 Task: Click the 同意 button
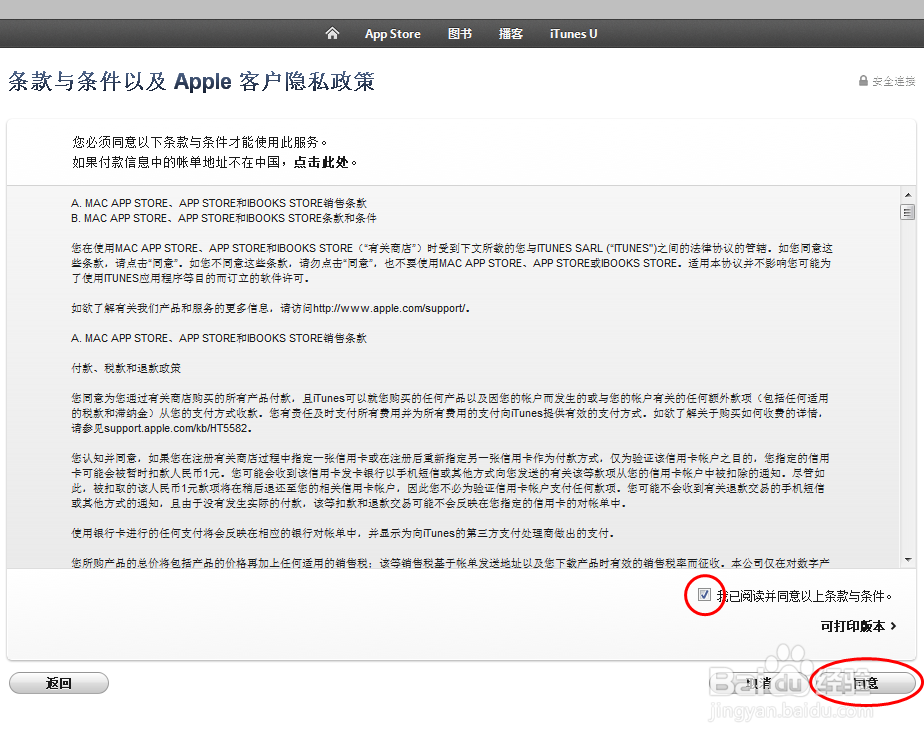(865, 683)
